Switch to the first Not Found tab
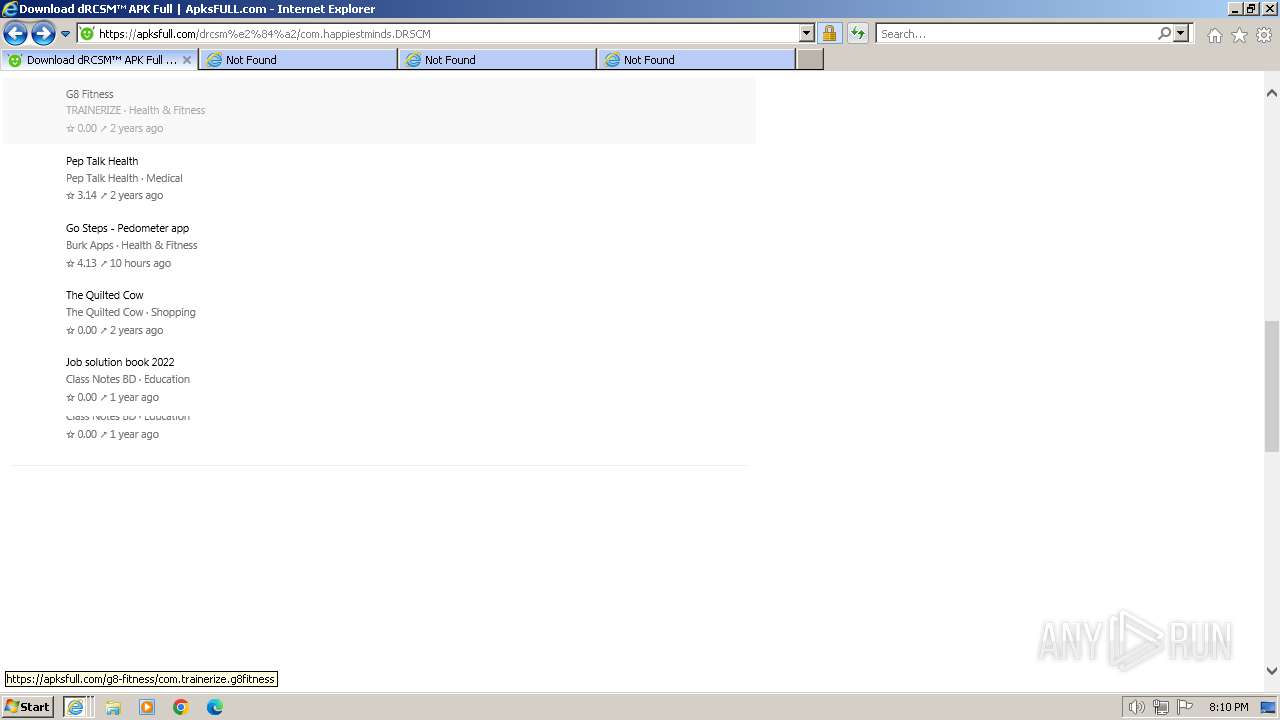The width and height of the screenshot is (1280, 720). (298, 60)
